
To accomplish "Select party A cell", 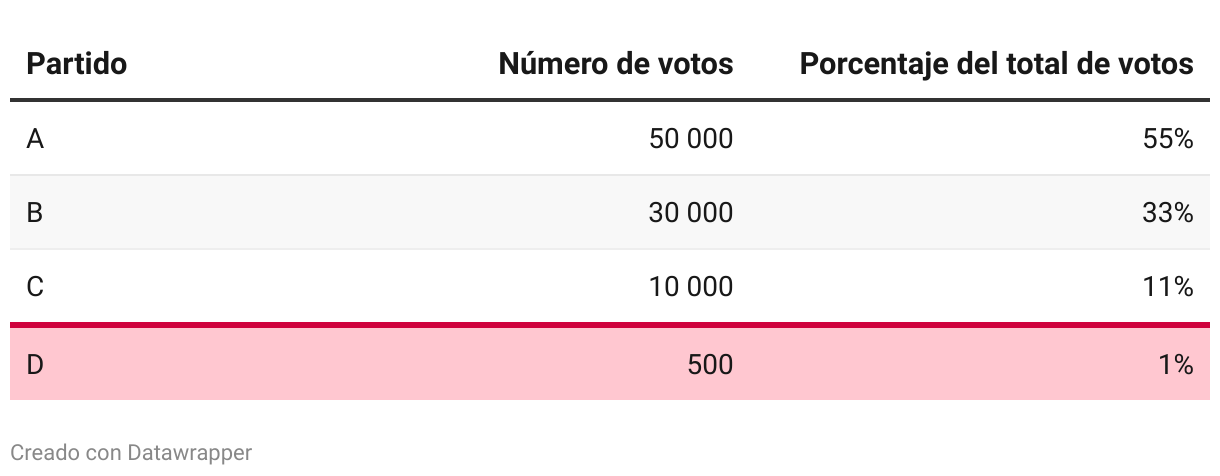I will [x=35, y=139].
